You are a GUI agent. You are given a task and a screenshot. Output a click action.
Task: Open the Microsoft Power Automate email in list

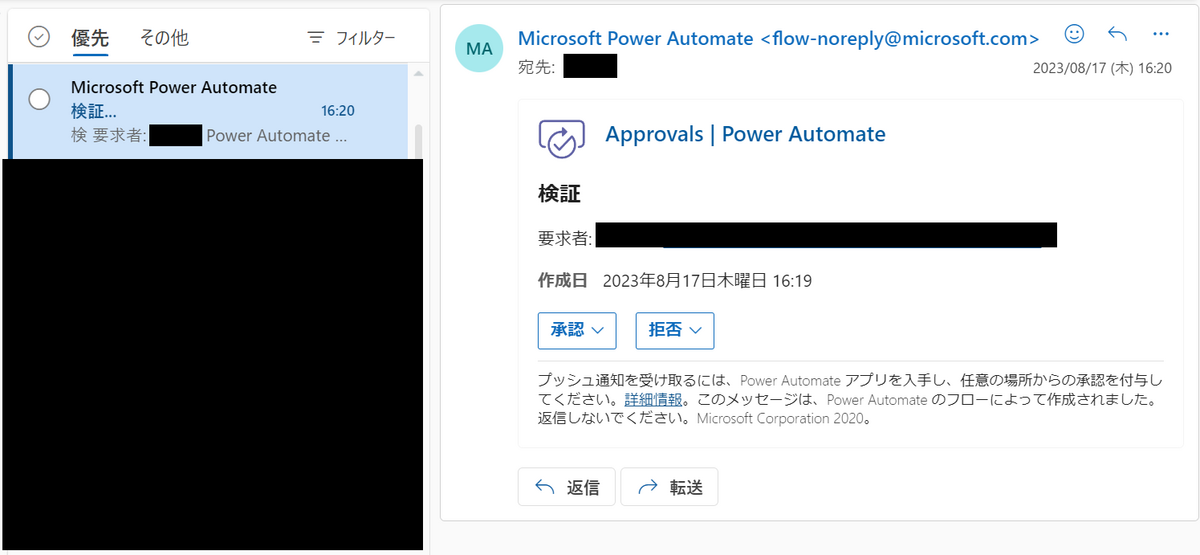click(208, 111)
